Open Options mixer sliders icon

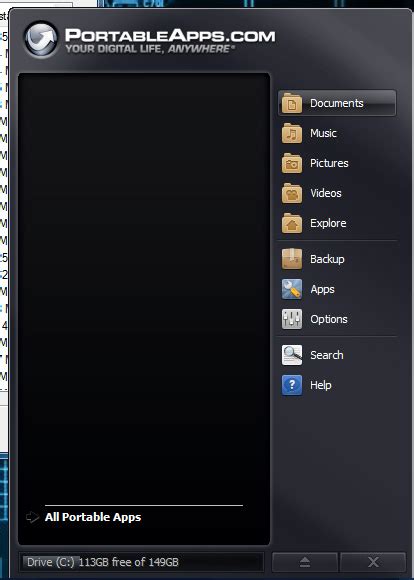pos(292,319)
